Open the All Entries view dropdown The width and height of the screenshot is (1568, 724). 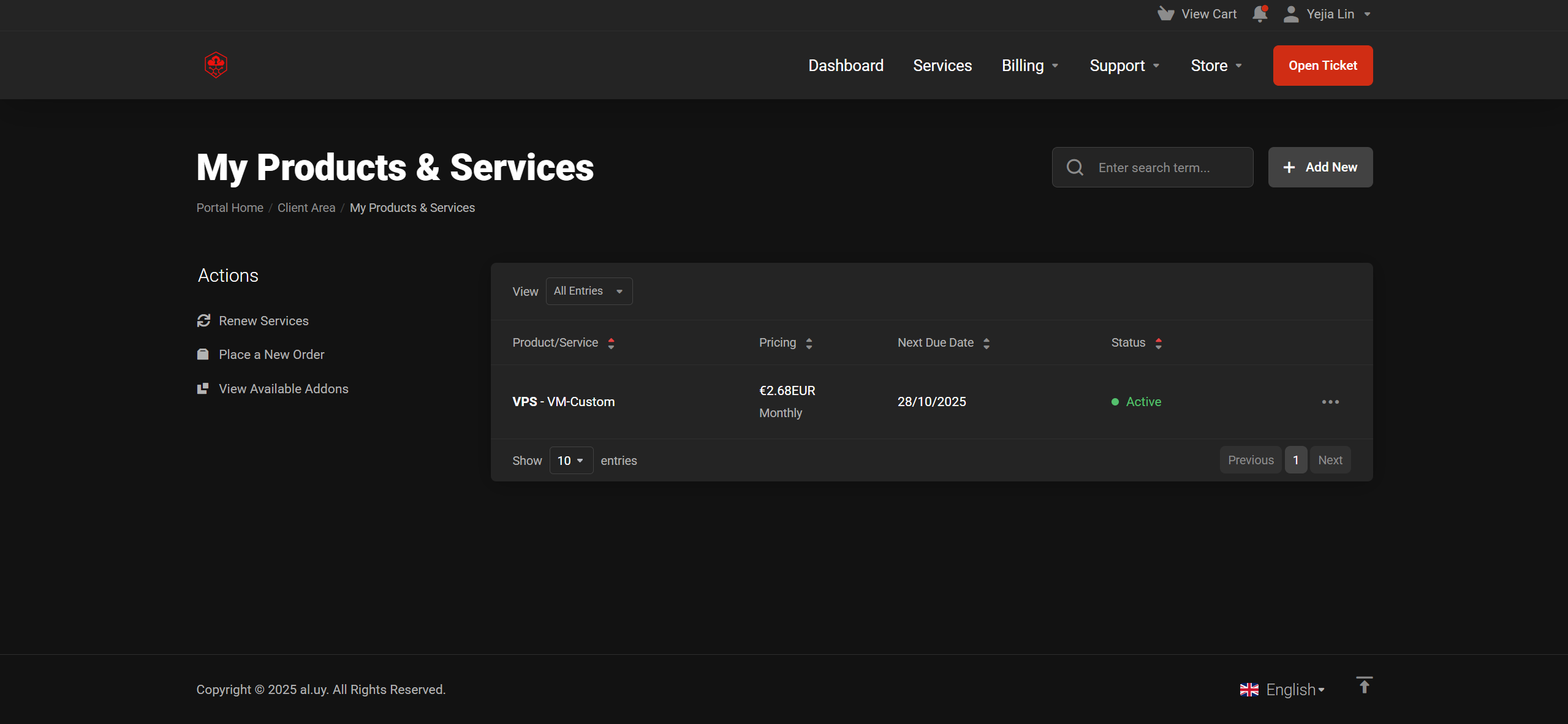pos(589,291)
